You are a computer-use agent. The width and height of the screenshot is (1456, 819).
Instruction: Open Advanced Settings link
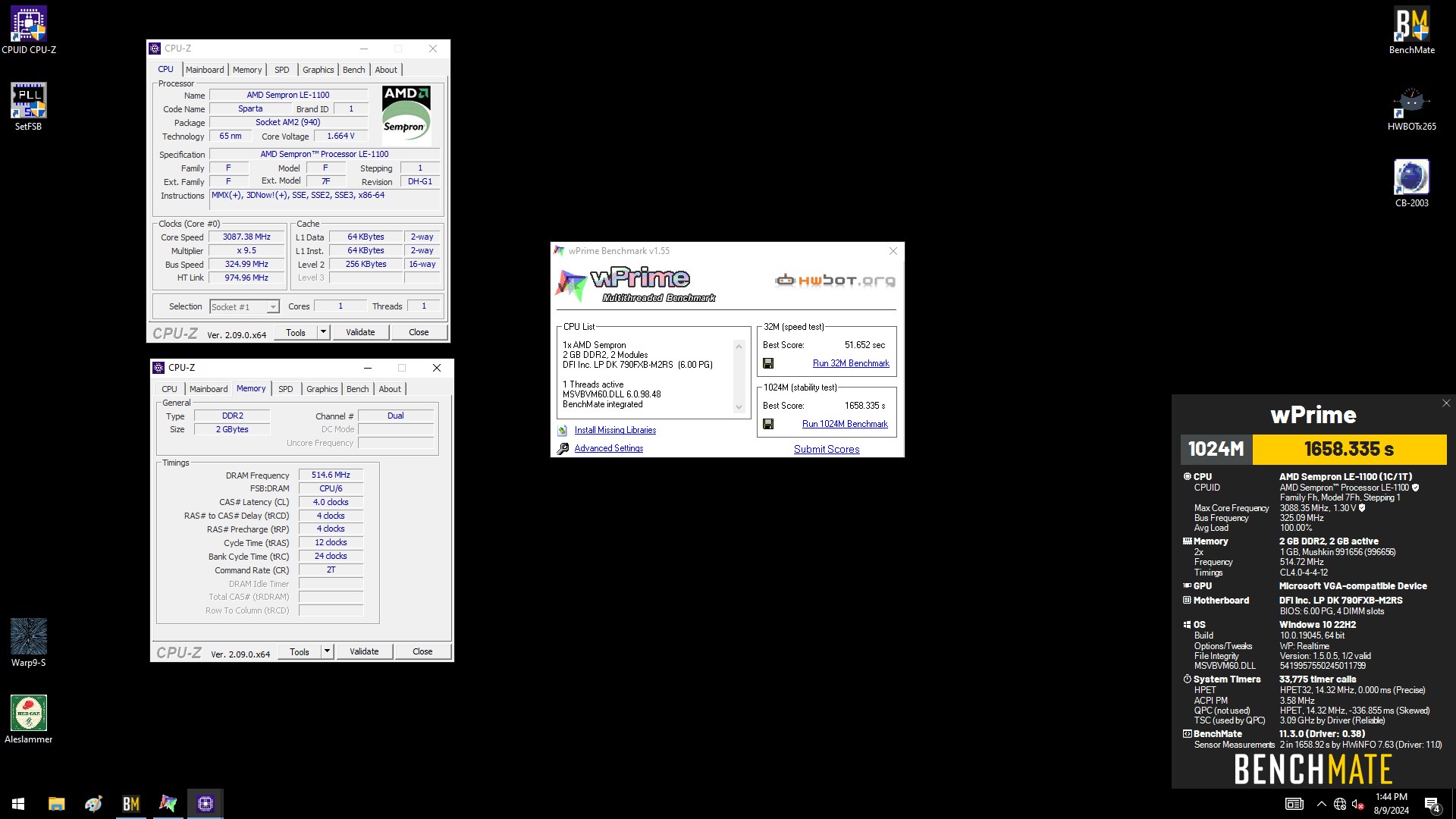tap(609, 448)
